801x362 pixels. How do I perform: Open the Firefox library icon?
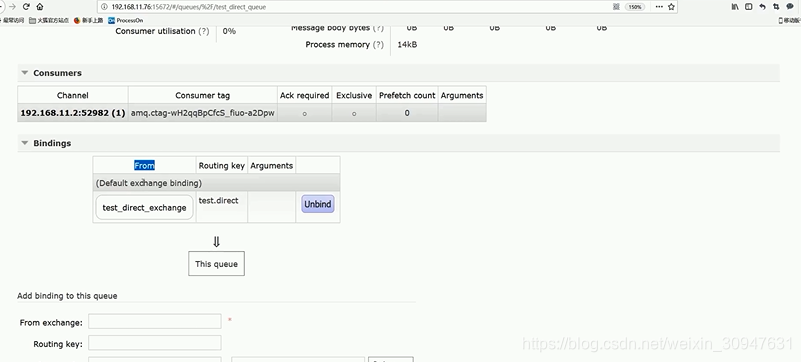735,7
